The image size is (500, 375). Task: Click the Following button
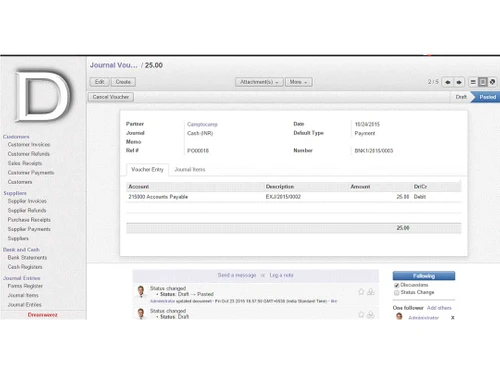pyautogui.click(x=424, y=276)
